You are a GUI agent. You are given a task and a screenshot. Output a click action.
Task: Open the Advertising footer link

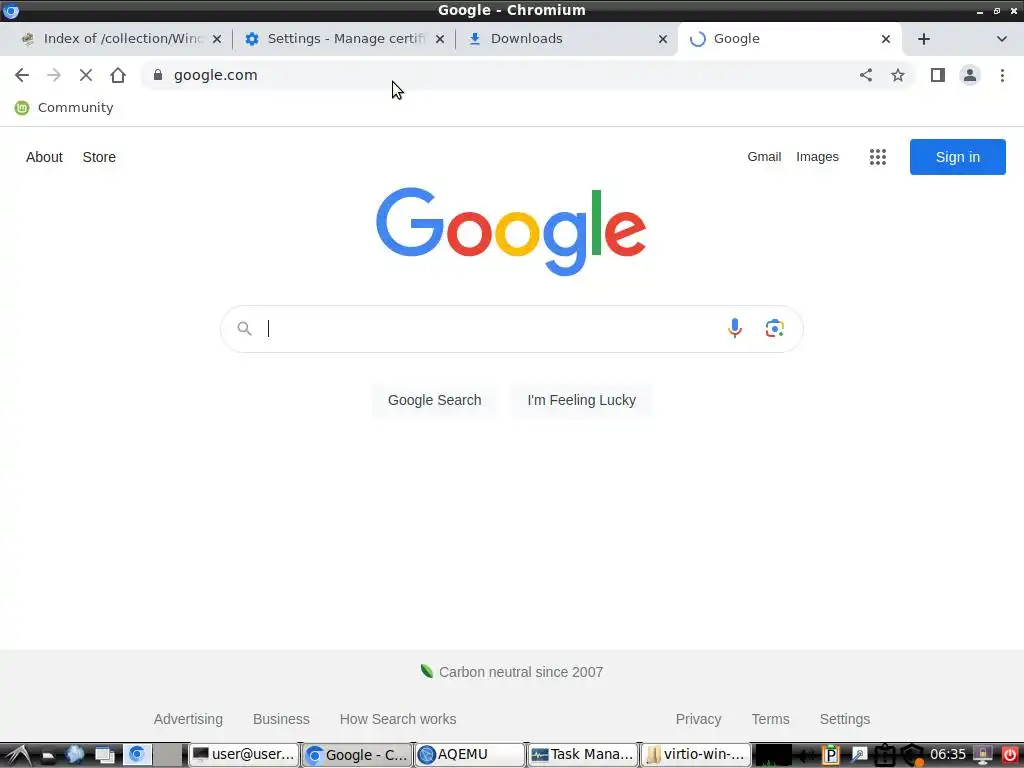click(188, 719)
